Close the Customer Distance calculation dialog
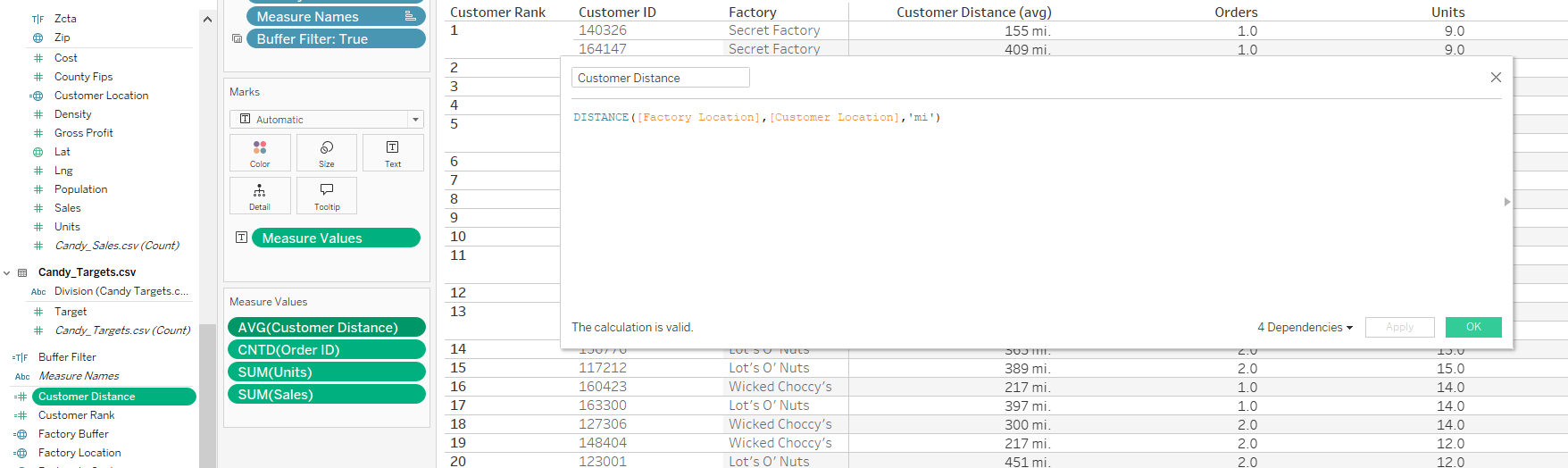This screenshot has width=1568, height=468. coord(1496,78)
